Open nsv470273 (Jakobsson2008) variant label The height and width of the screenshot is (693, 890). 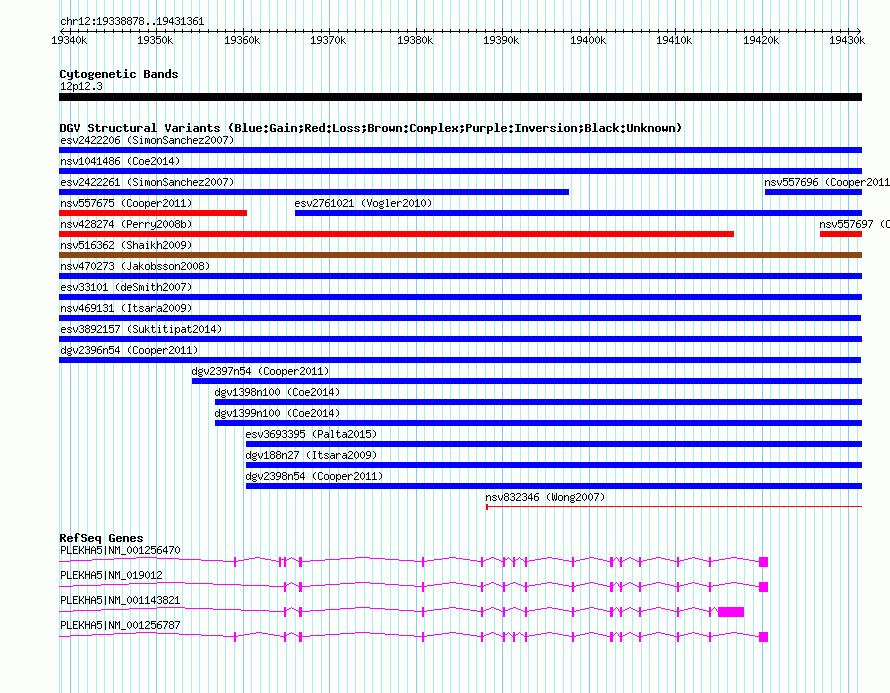point(135,266)
